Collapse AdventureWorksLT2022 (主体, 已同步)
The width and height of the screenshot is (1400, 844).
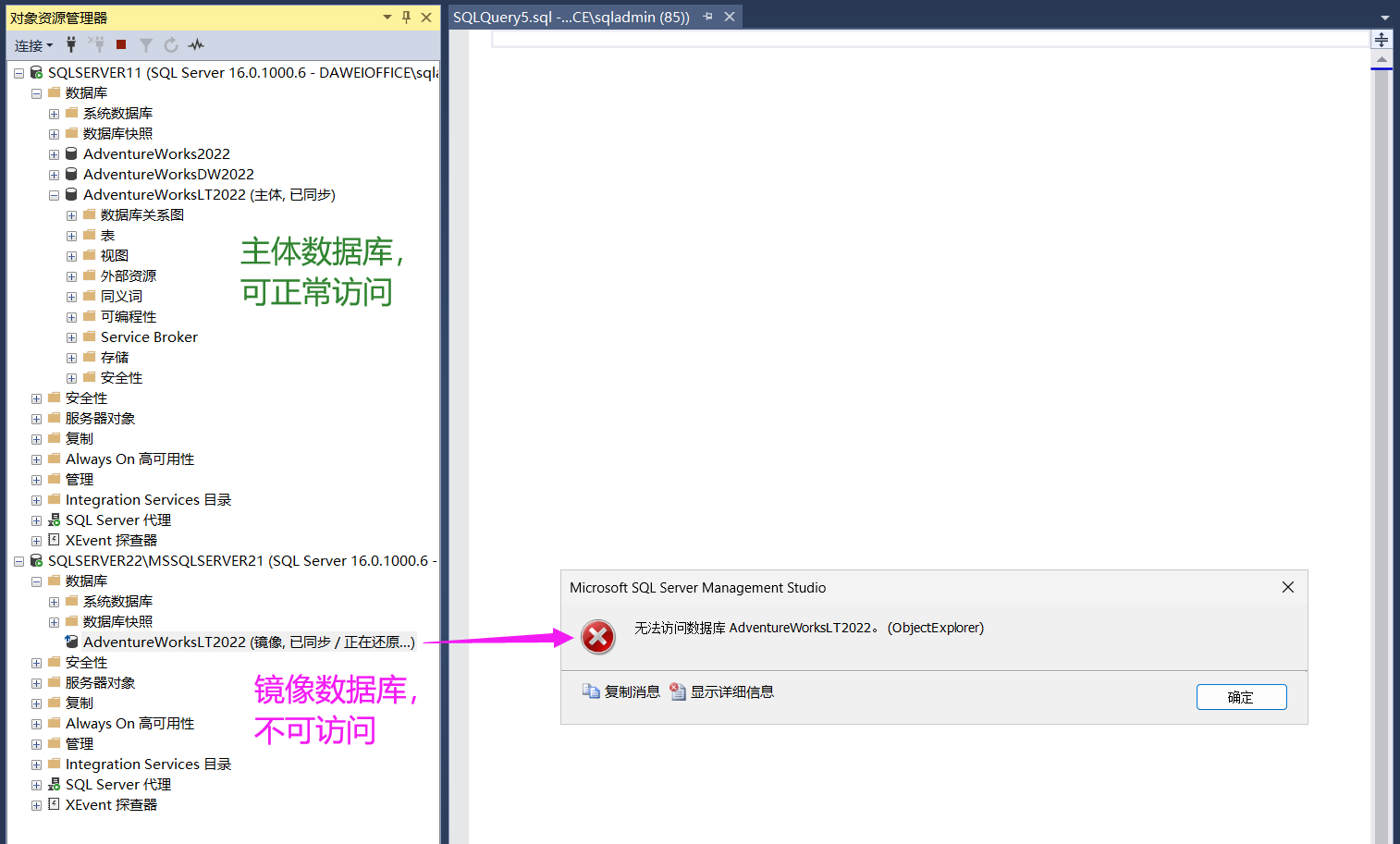click(x=54, y=195)
